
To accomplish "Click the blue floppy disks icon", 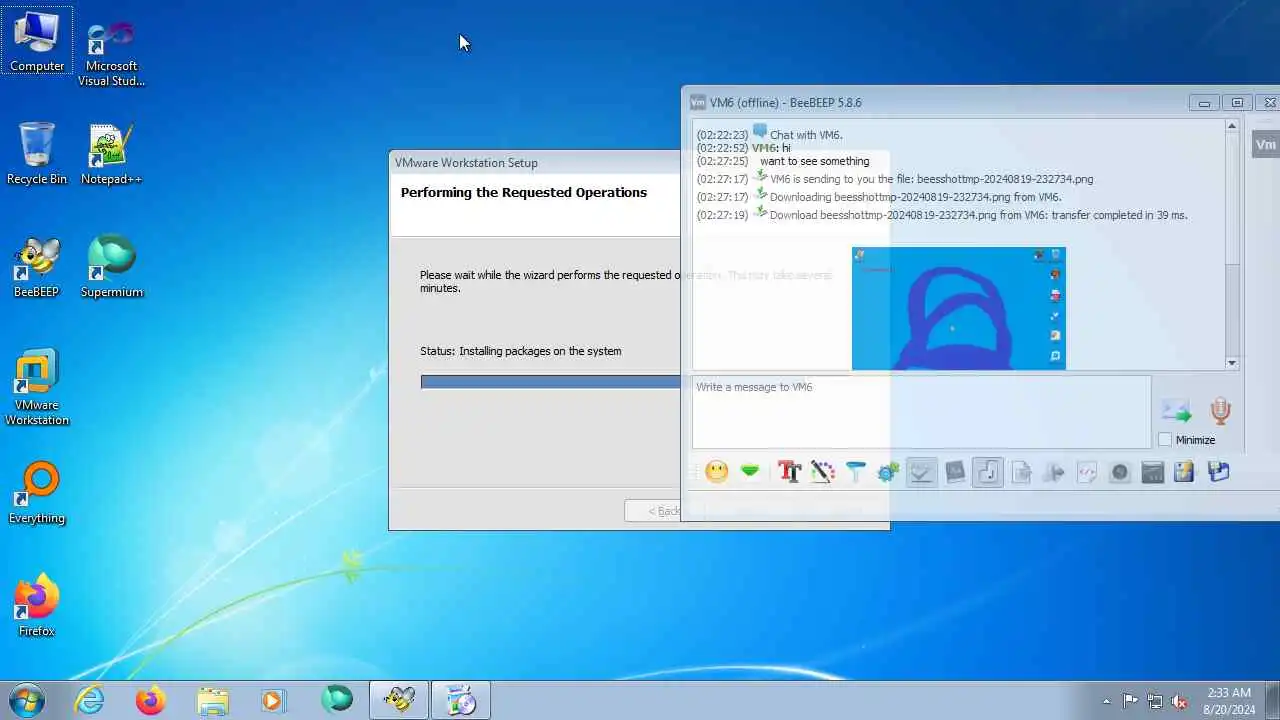I will 1219,471.
